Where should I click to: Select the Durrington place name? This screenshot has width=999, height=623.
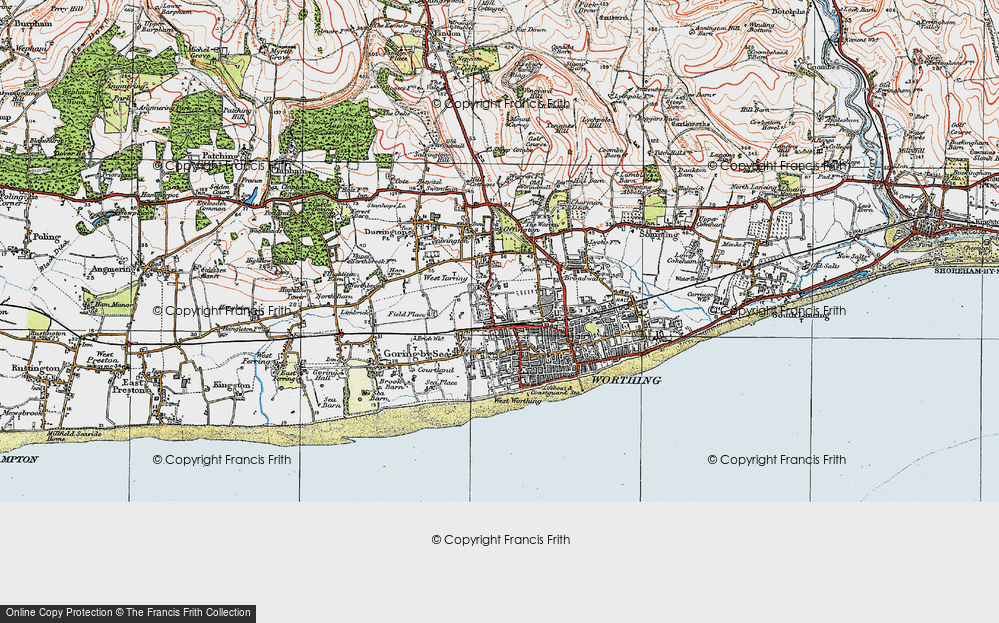tap(386, 233)
